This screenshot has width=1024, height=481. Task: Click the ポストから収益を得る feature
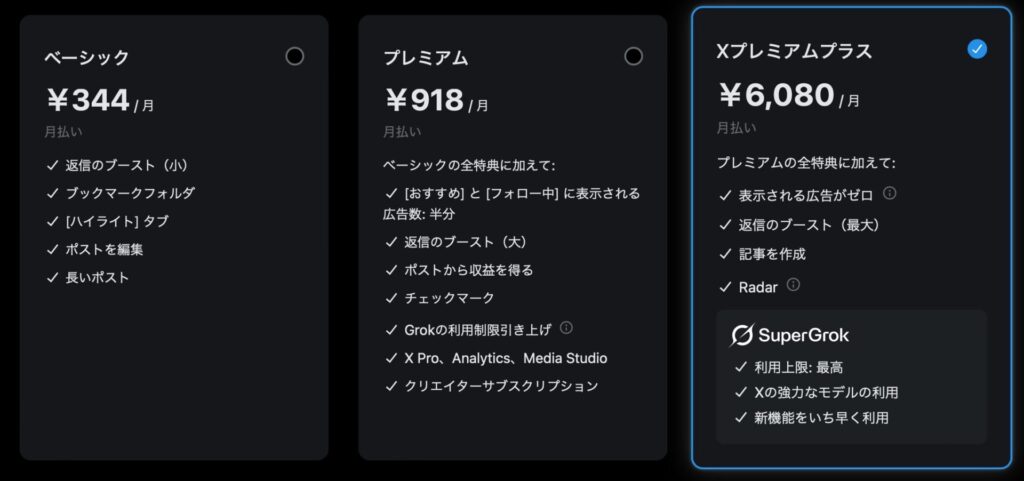[x=468, y=270]
